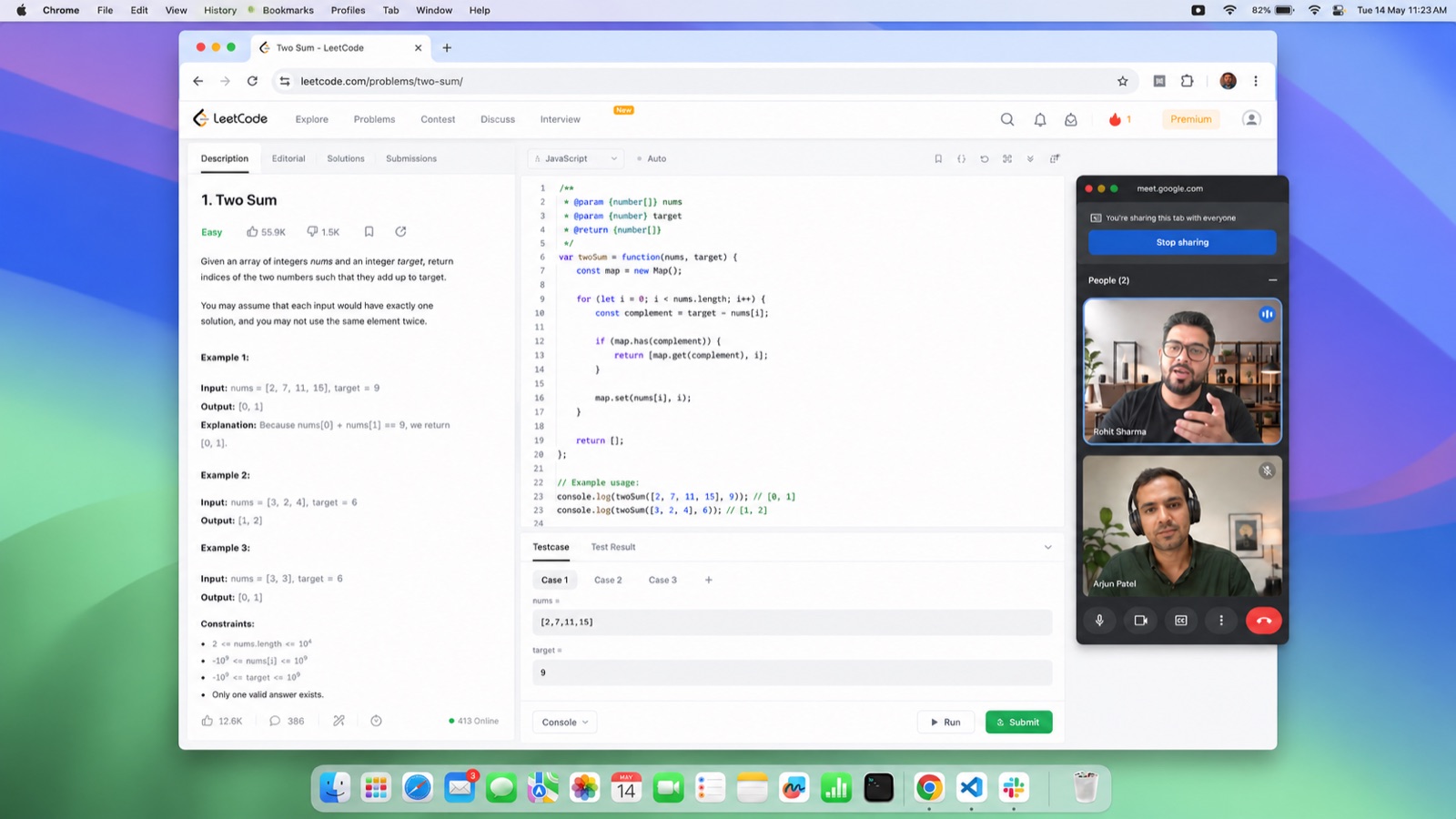Open the 386 comments icon
The width and height of the screenshot is (1456, 819).
(x=275, y=721)
